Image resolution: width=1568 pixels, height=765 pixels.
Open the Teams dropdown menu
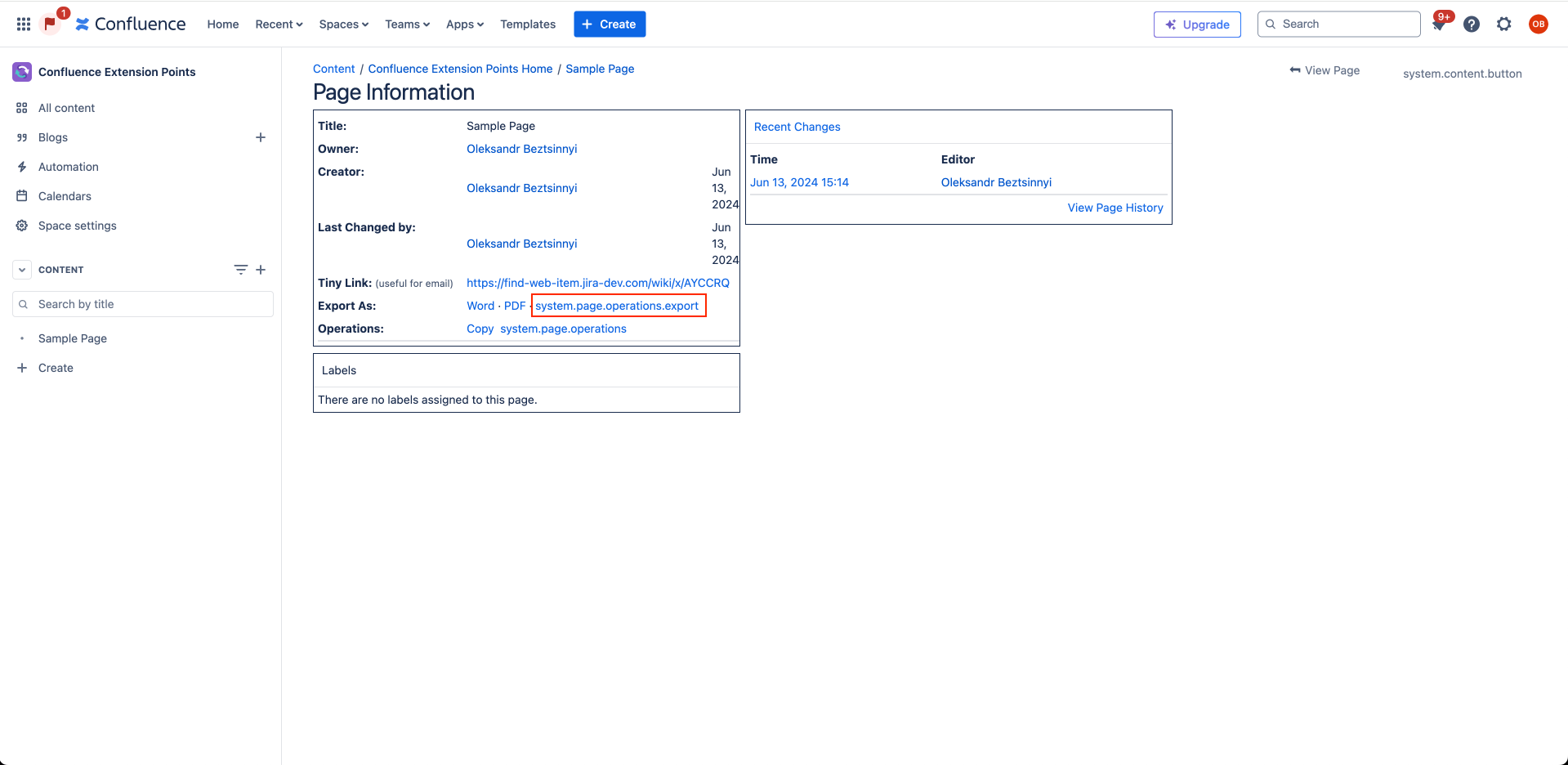pyautogui.click(x=407, y=25)
